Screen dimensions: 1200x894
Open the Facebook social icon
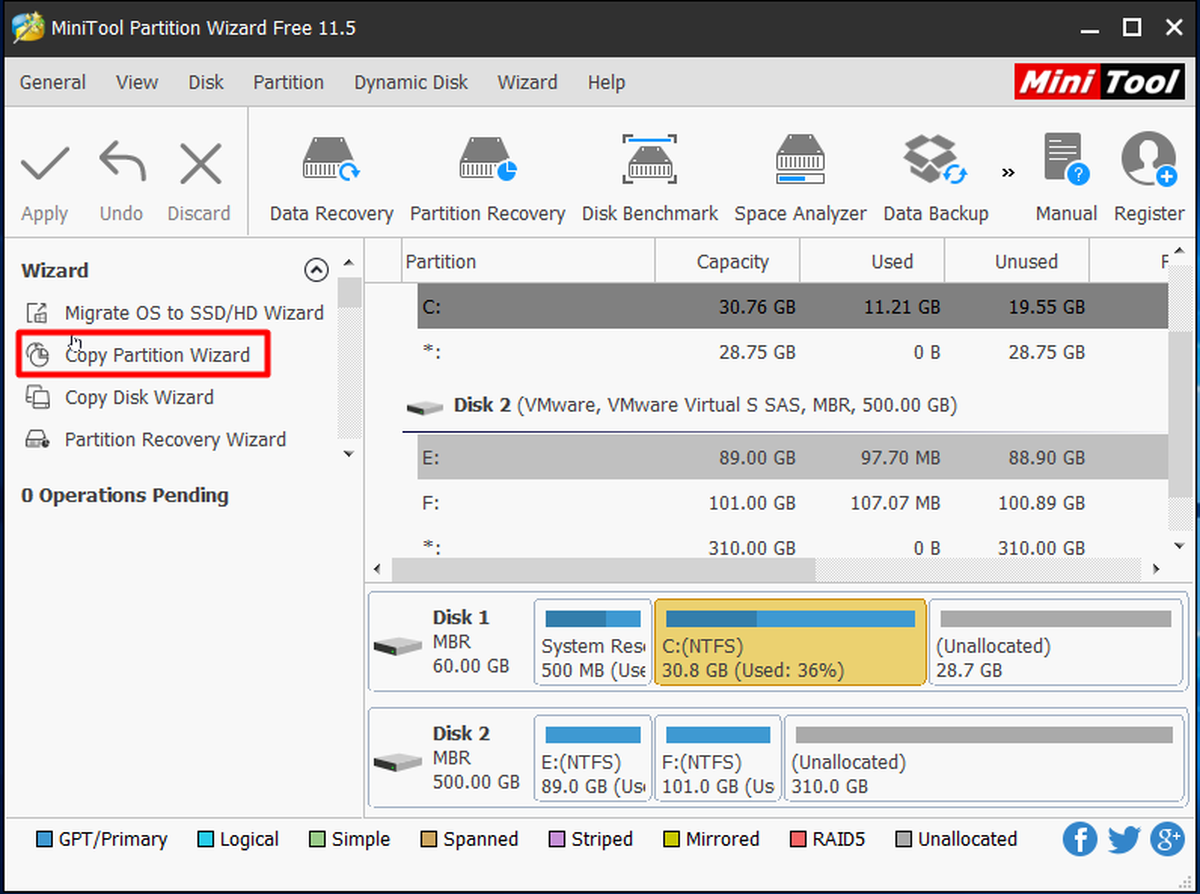(1080, 839)
